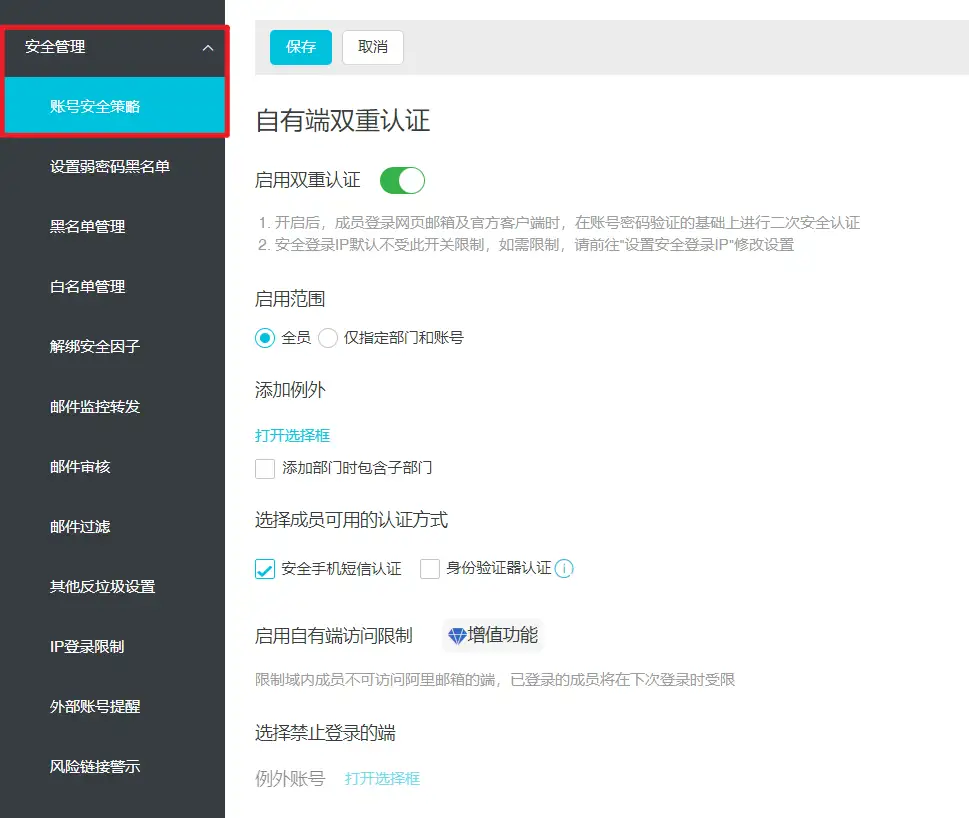
Task: Open 打开选择框 link under 添加例外
Action: (x=292, y=435)
